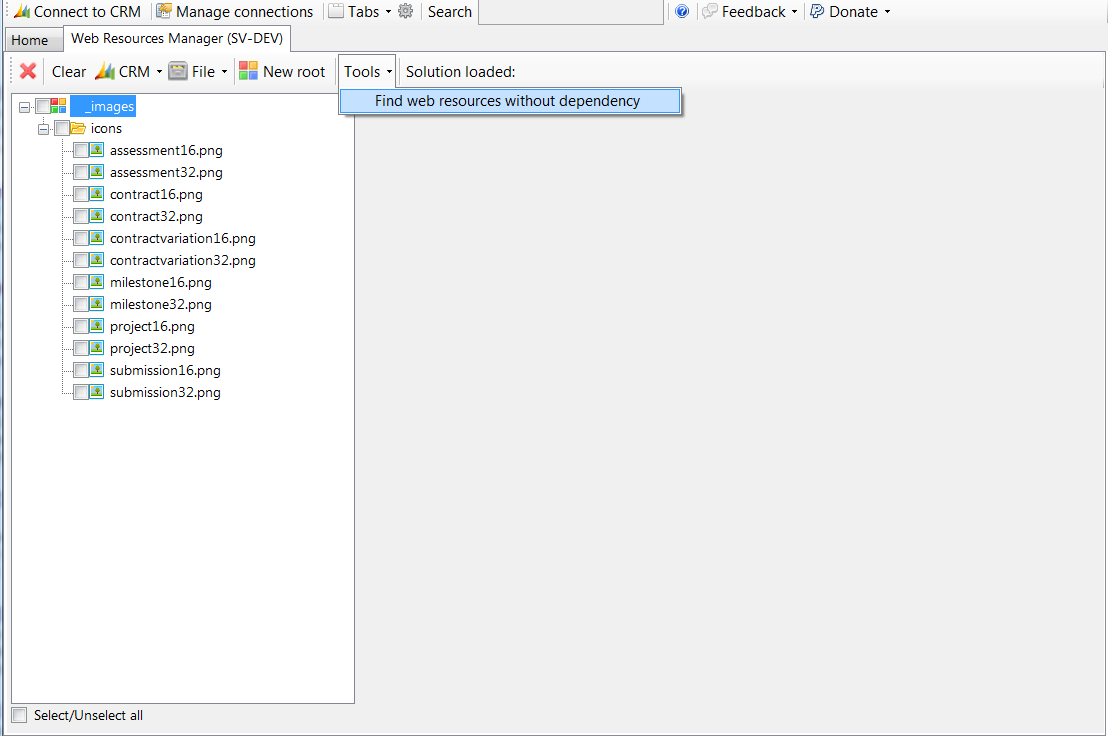The height and width of the screenshot is (736, 1108).
Task: Switch to the Home tab
Action: click(x=30, y=40)
